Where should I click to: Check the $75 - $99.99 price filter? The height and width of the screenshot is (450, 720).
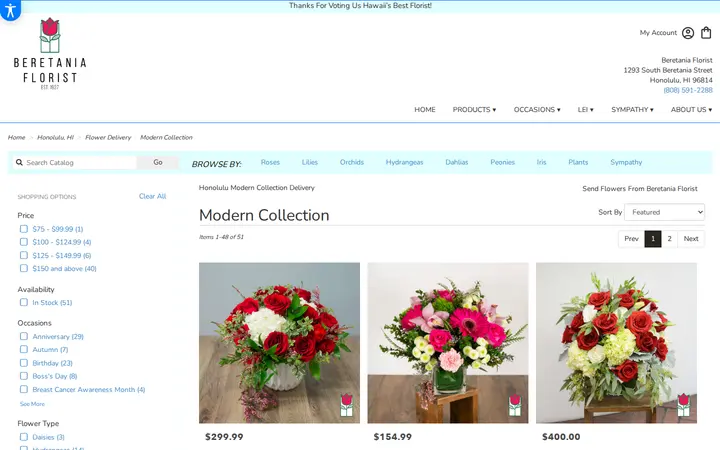point(24,229)
